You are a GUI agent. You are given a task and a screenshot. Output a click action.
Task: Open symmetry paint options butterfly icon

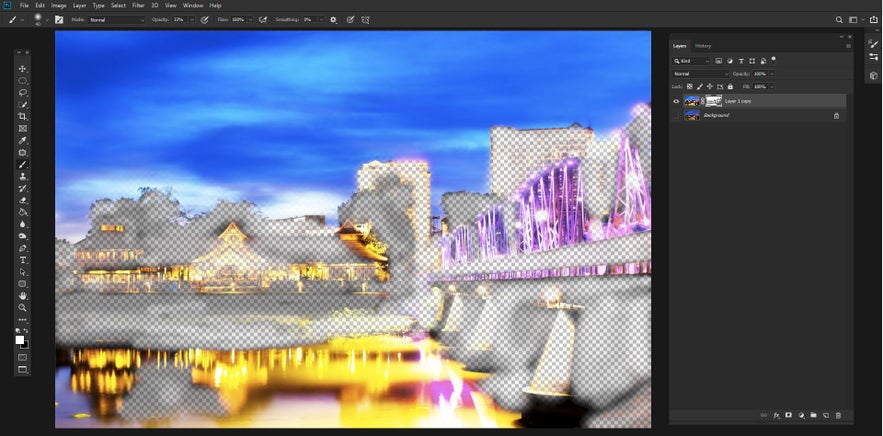click(365, 20)
